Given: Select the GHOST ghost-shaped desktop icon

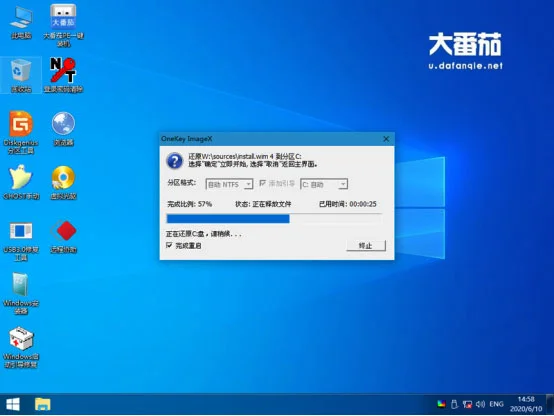Looking at the screenshot, I should point(21,182).
